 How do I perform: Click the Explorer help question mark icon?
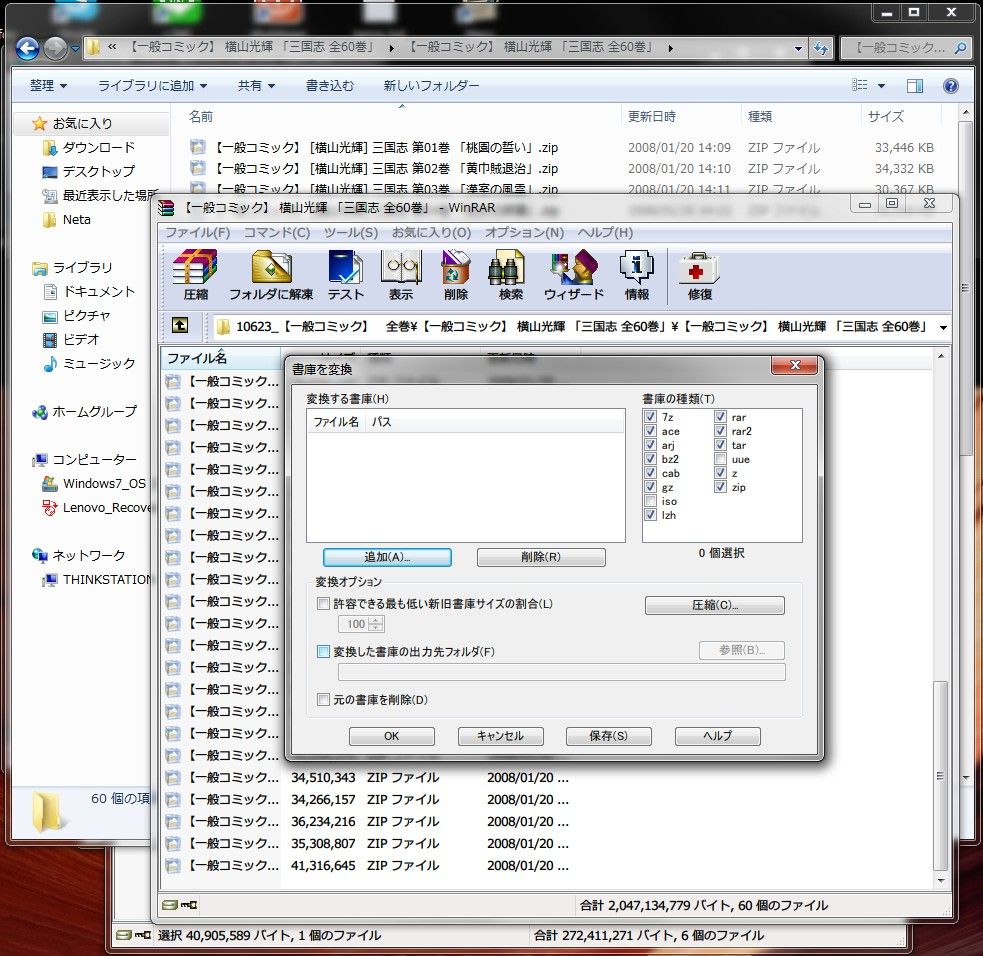tap(950, 86)
